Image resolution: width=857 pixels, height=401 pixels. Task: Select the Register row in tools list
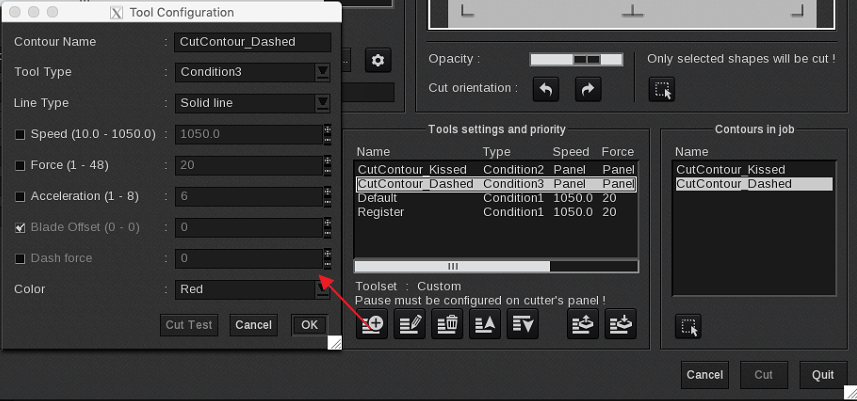381,212
